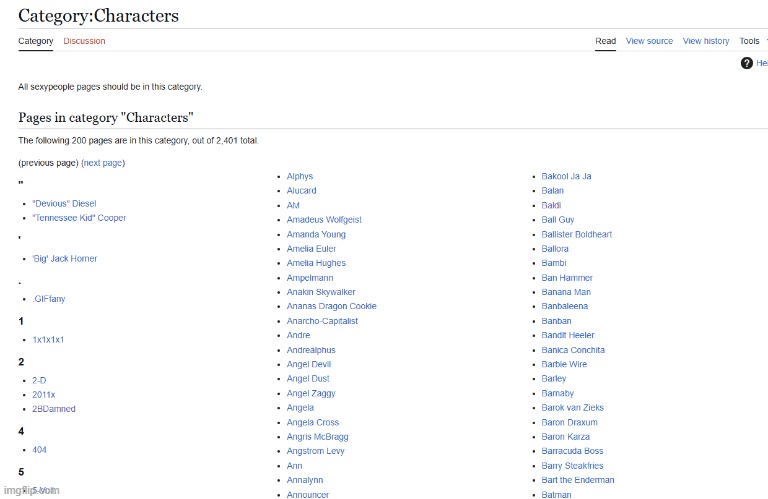Click the Help question mark icon
Viewport: 768px width, 499px height.
pos(747,63)
